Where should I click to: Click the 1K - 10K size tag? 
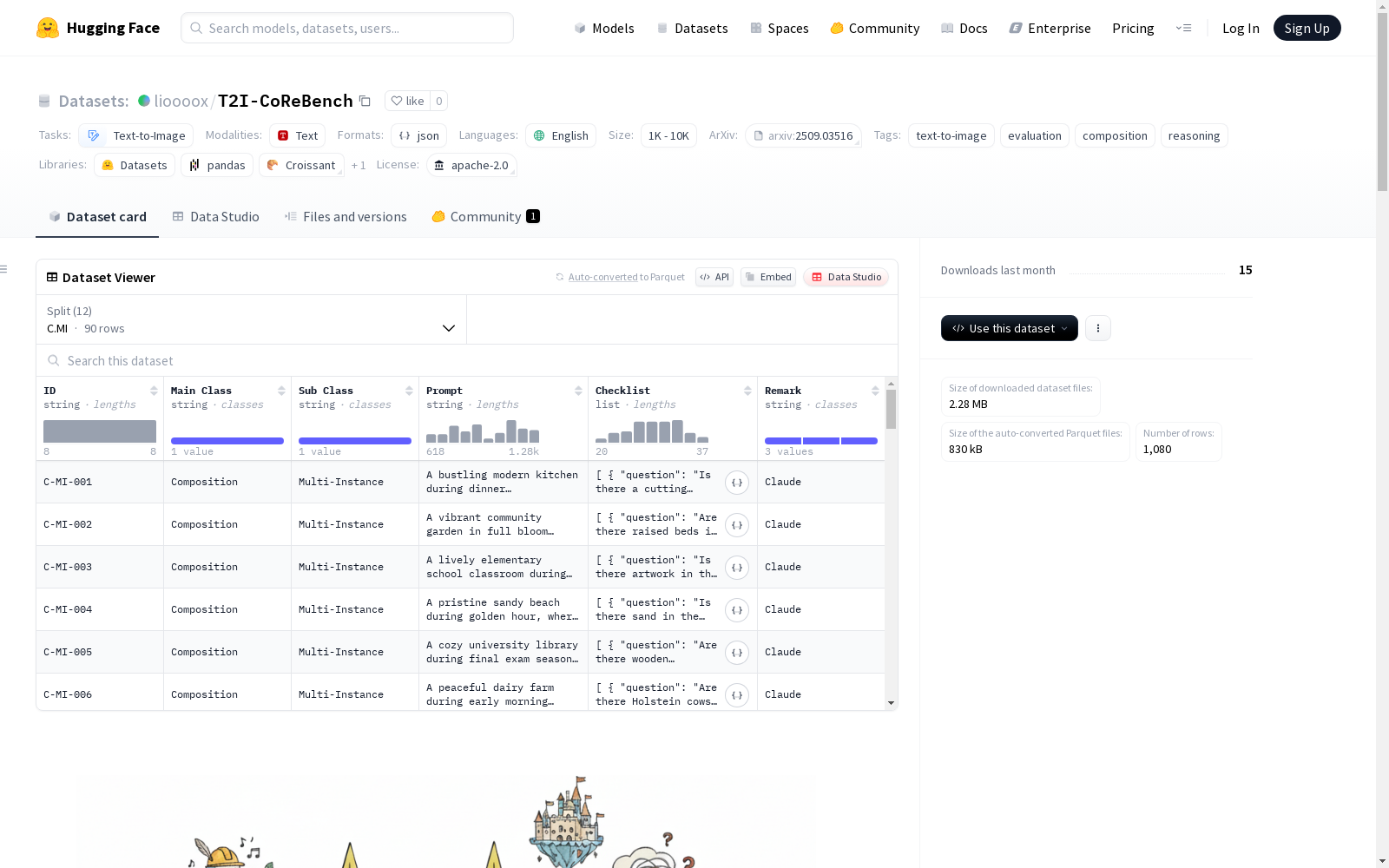[668, 135]
